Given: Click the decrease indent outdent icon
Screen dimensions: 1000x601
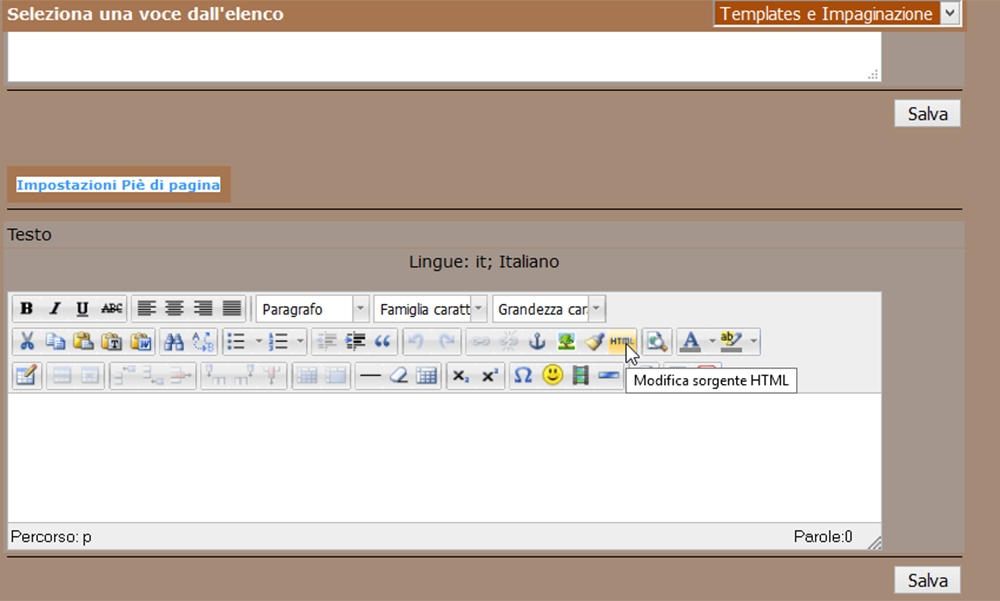Looking at the screenshot, I should tap(327, 341).
